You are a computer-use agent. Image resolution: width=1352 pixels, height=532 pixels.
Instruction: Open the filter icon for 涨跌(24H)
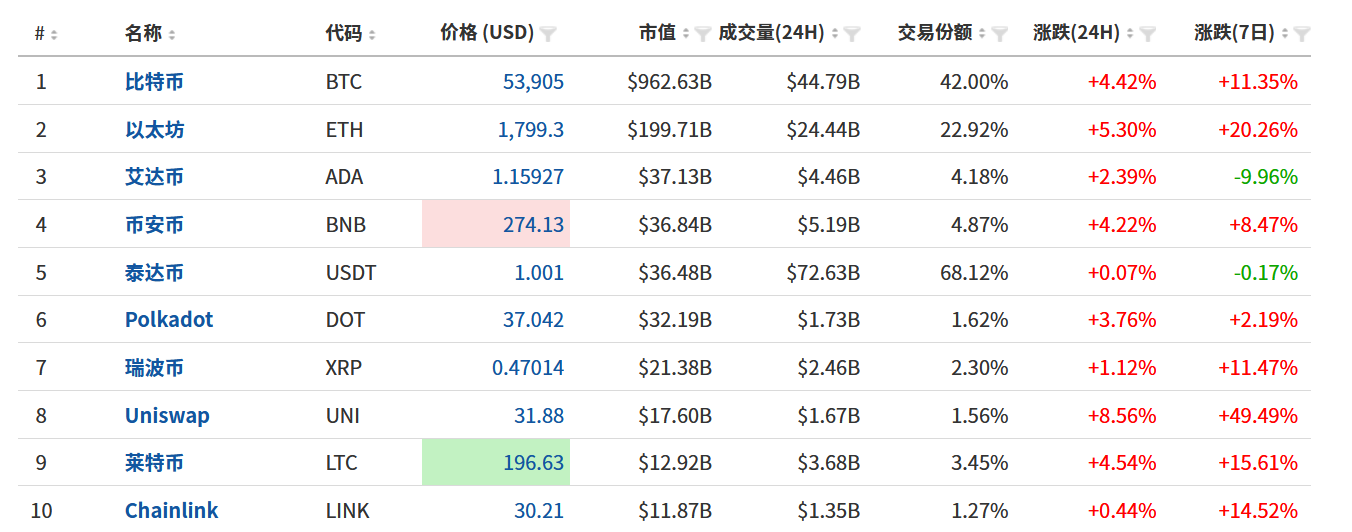[1148, 34]
